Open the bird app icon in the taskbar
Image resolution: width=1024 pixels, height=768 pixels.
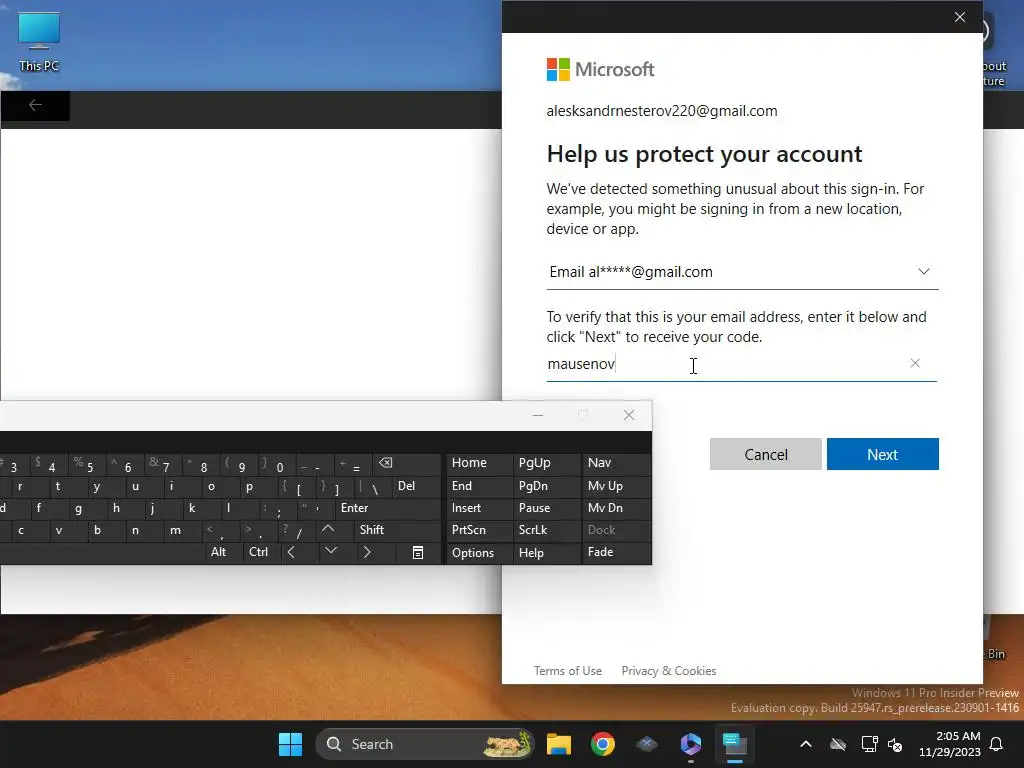click(647, 744)
